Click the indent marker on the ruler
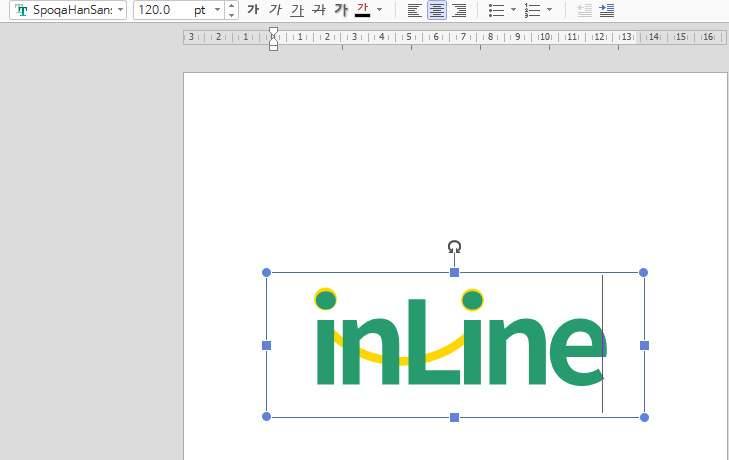Image resolution: width=729 pixels, height=460 pixels. 273,39
